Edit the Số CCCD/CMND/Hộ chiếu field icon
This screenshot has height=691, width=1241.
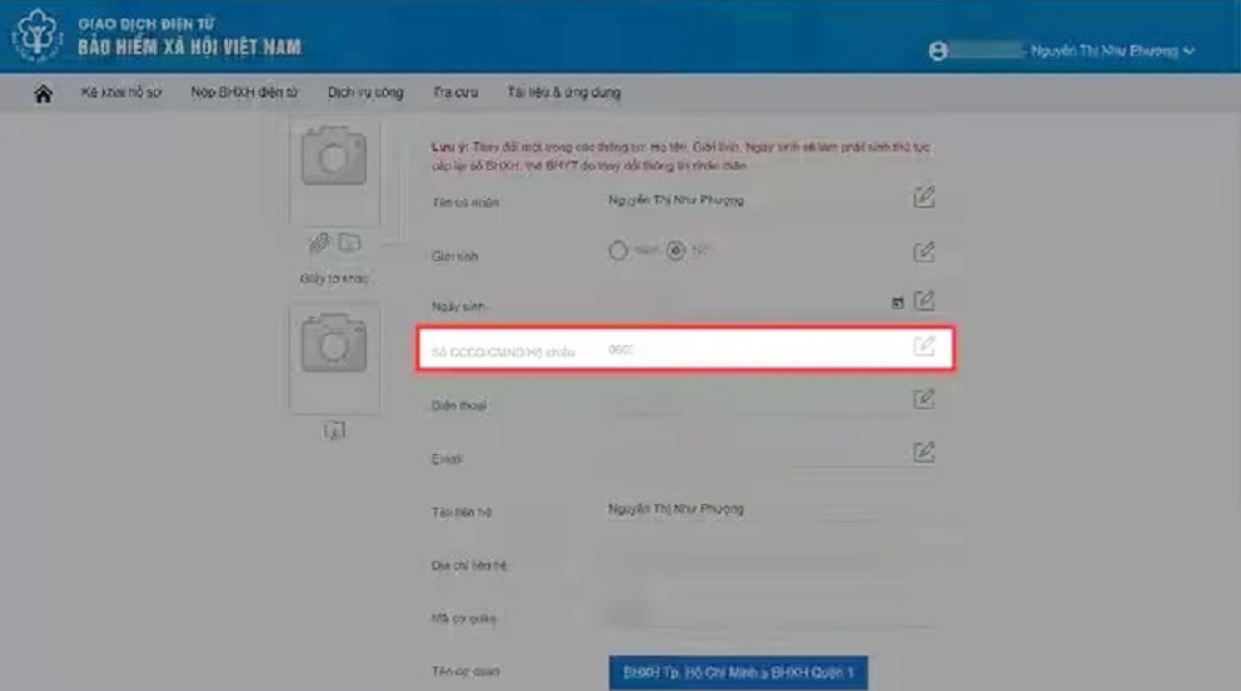coord(924,347)
